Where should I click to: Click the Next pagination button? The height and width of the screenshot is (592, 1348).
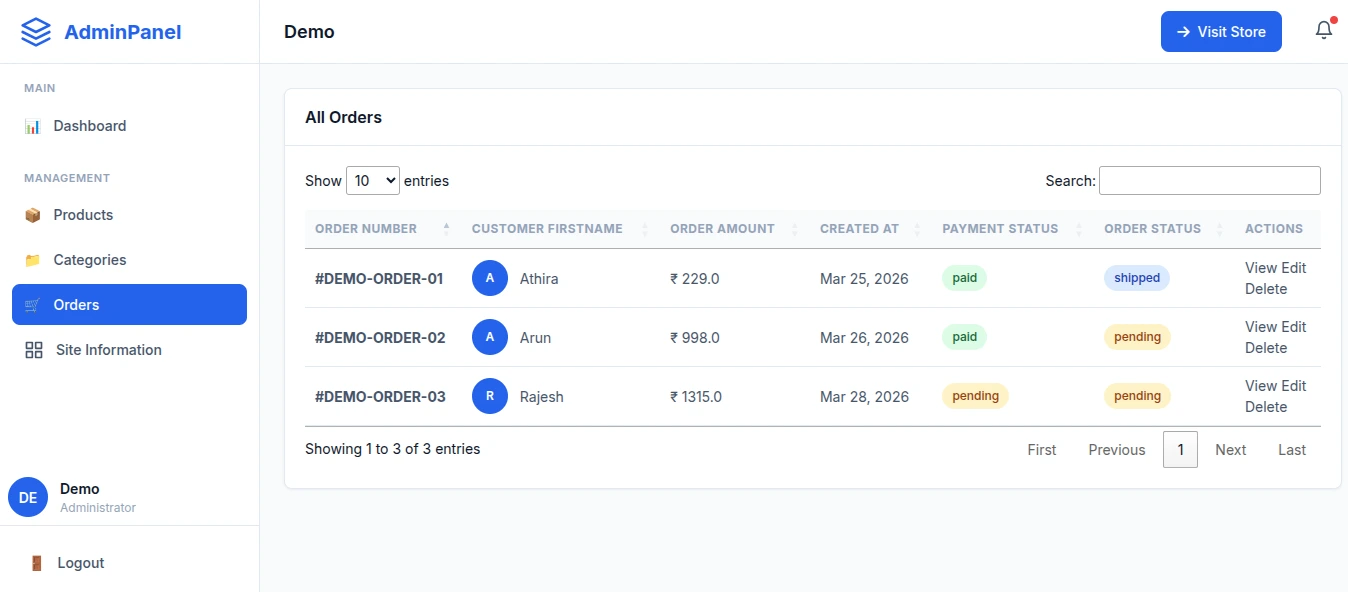tap(1230, 450)
